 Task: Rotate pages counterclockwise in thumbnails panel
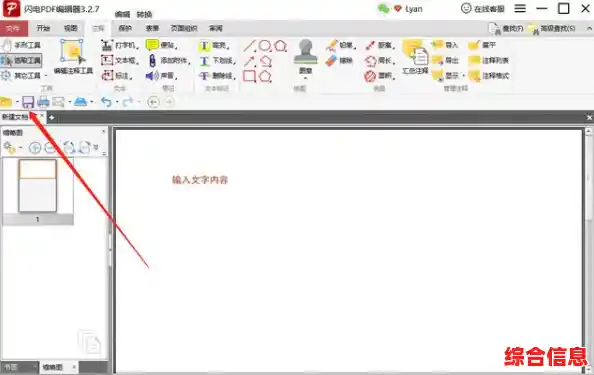point(69,147)
